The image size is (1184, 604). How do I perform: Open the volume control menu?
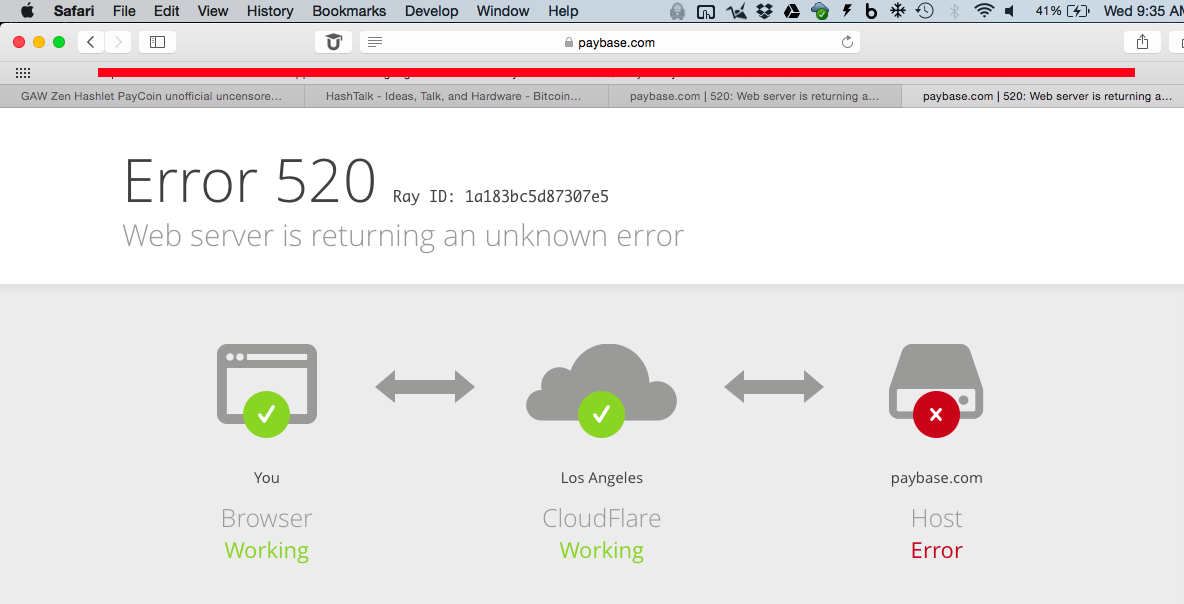[1010, 11]
